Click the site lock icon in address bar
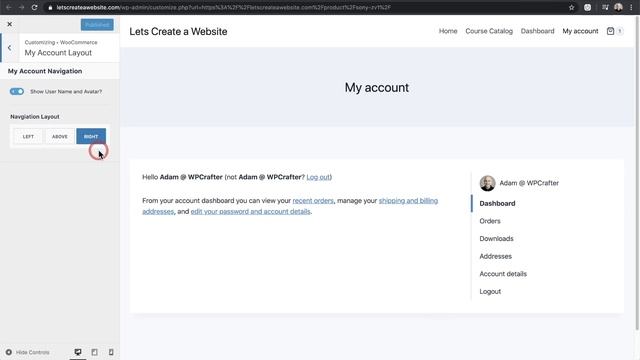Screen dimensions: 640x360 pos(50,7)
